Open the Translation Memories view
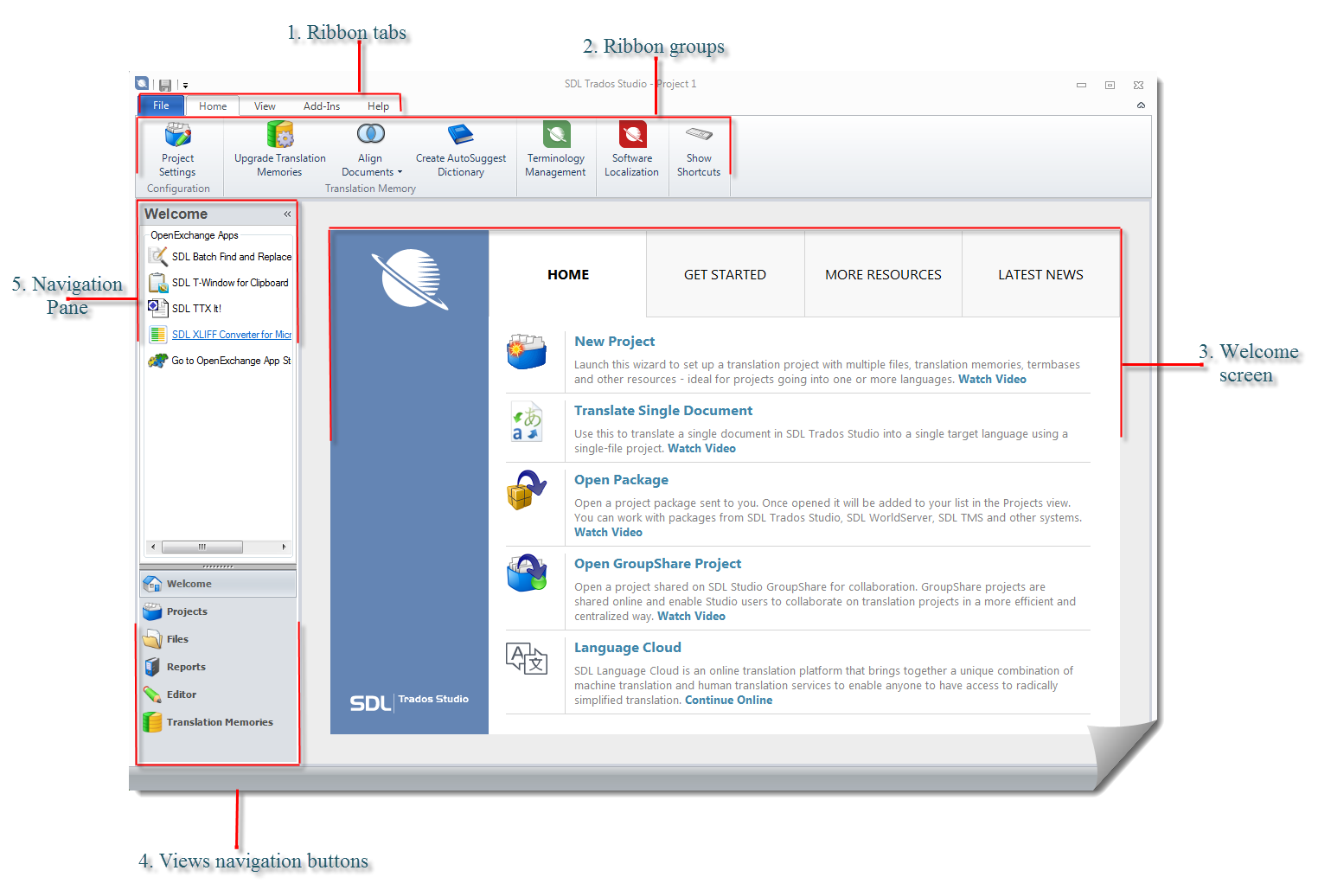Viewport: 1318px width, 896px height. (x=218, y=722)
